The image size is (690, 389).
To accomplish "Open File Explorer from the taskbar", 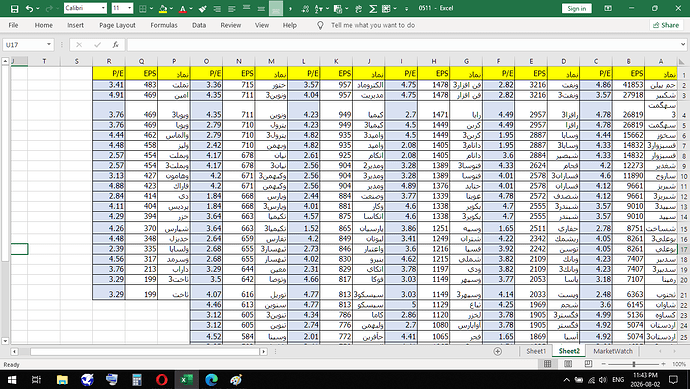I will [x=62, y=379].
